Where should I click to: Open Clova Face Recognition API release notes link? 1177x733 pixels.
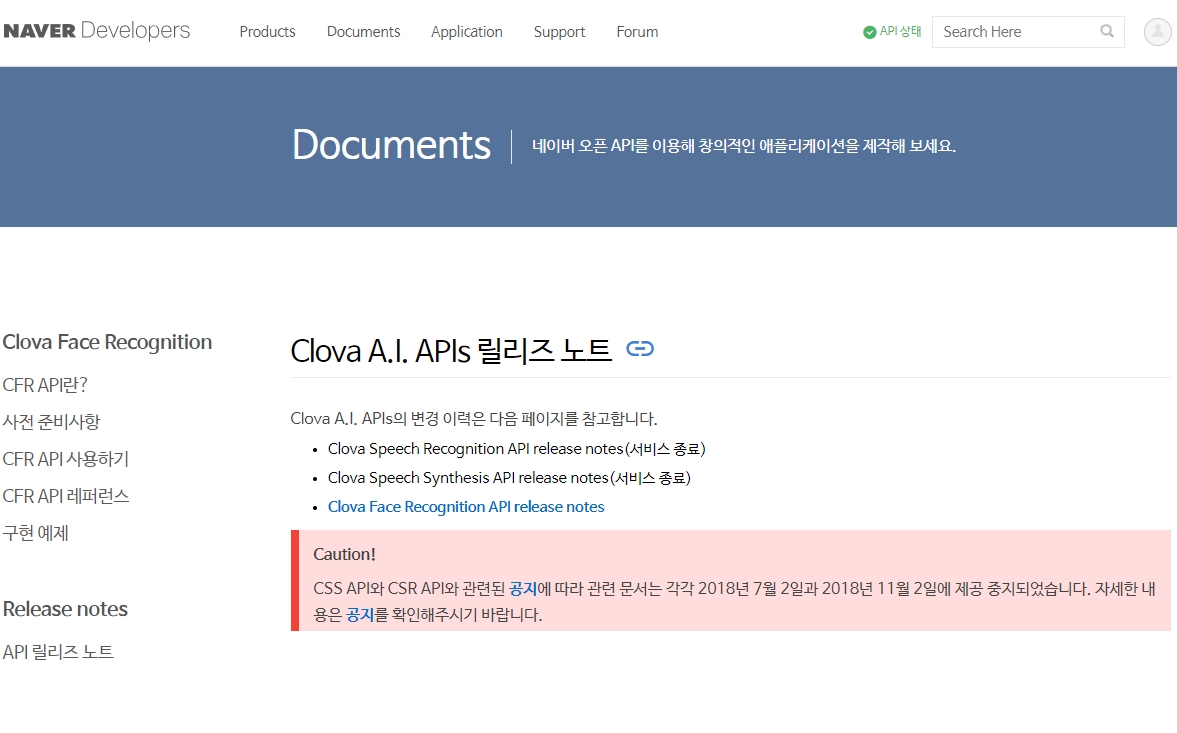pyautogui.click(x=466, y=507)
